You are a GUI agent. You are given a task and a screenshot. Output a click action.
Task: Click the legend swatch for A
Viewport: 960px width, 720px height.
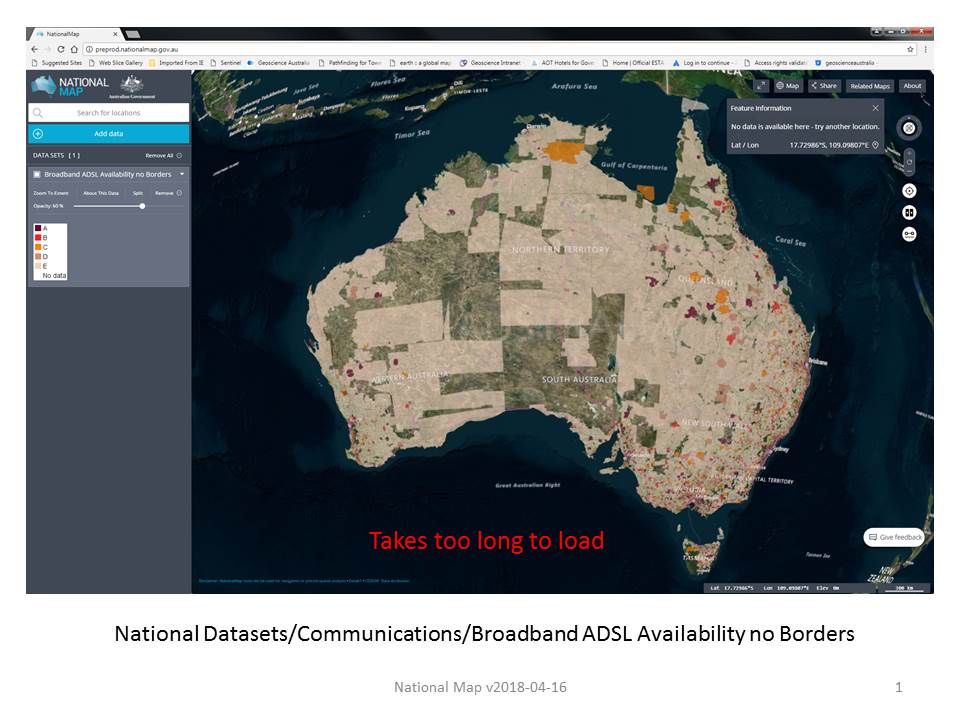38,228
